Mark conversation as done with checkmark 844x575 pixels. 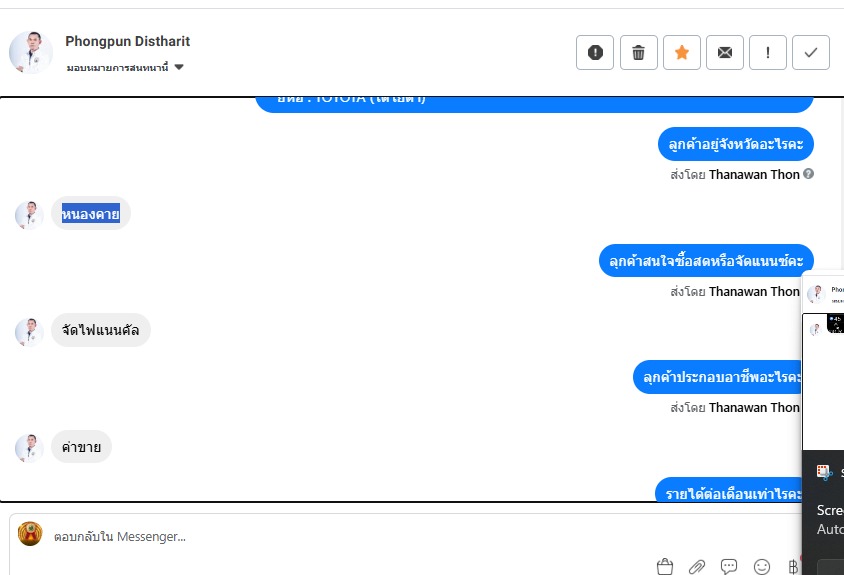pos(811,53)
